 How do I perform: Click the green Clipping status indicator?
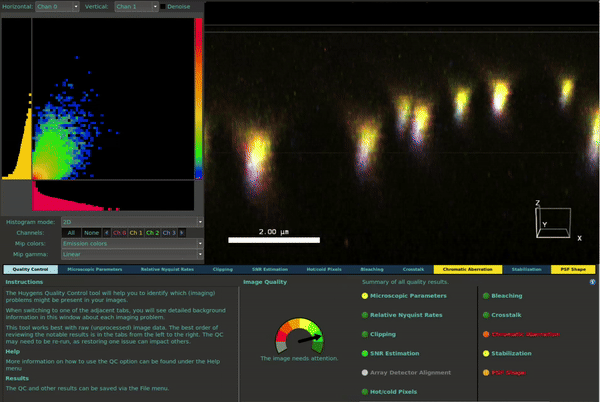point(365,334)
